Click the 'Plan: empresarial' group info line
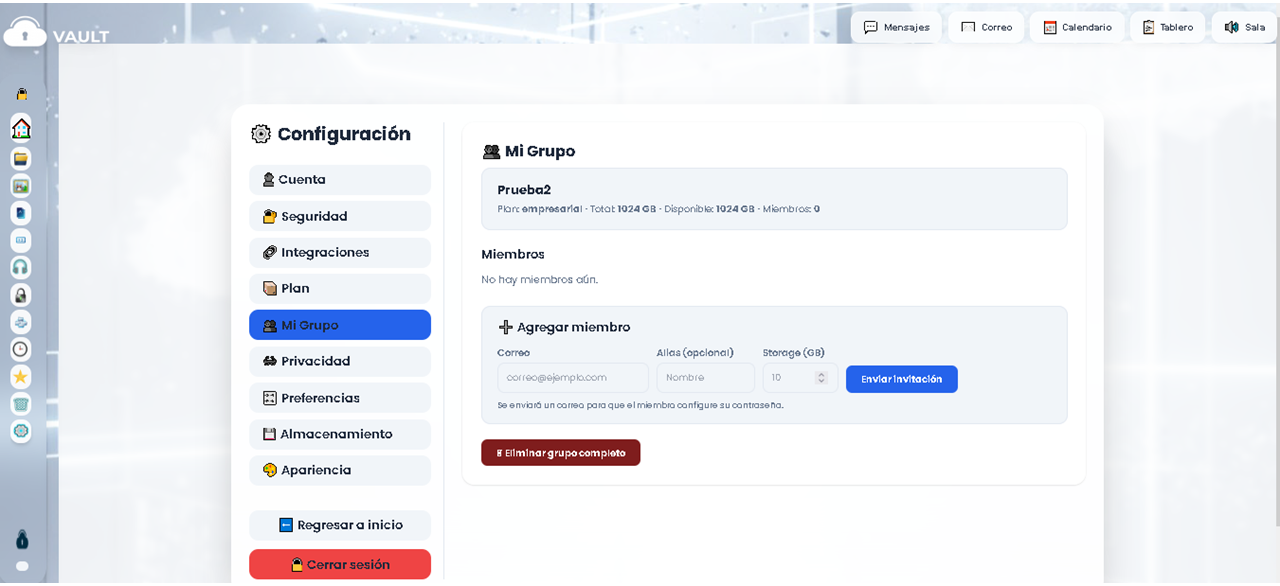Screen dimensions: 1280x586 (658, 209)
